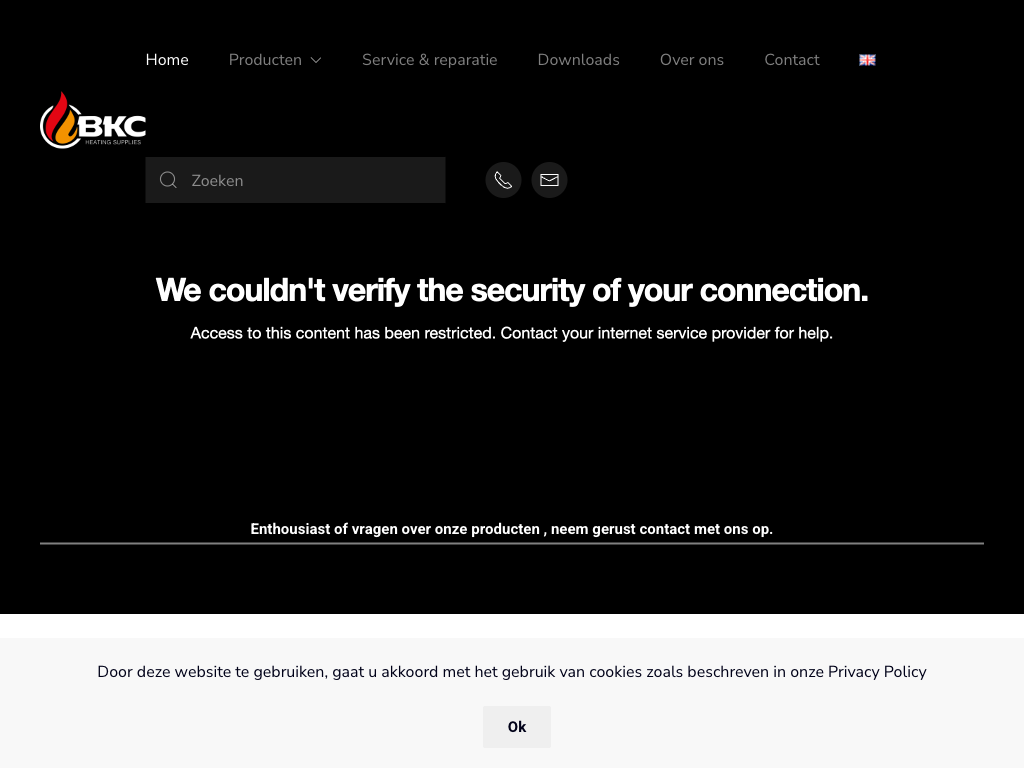This screenshot has width=1024, height=768.
Task: Focus the Zoeken search field
Action: [x=310, y=180]
